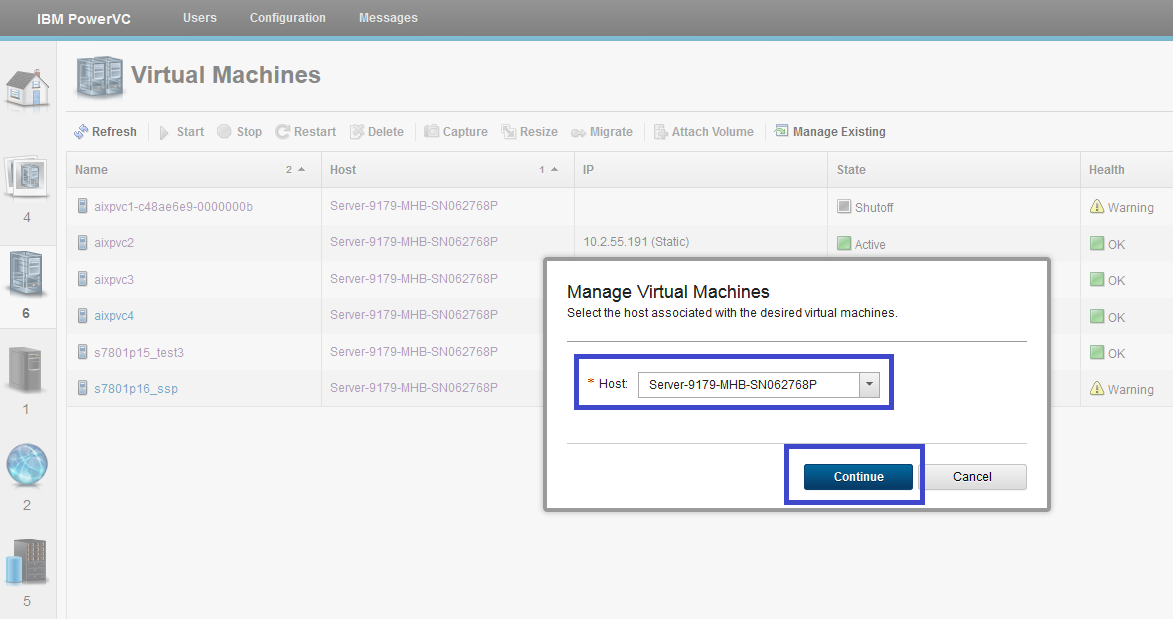This screenshot has width=1173, height=619.
Task: Click the Stop circle icon
Action: pyautogui.click(x=224, y=132)
